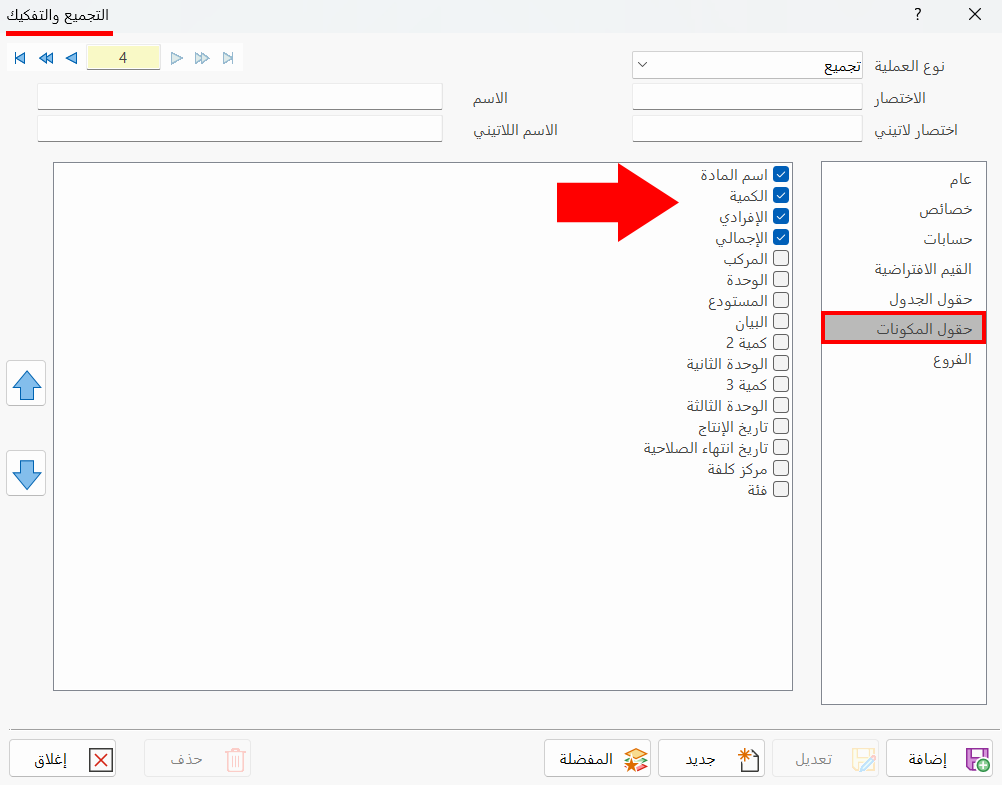Select the القيم الافتراضية tab
This screenshot has width=1002, height=785.
pos(904,269)
